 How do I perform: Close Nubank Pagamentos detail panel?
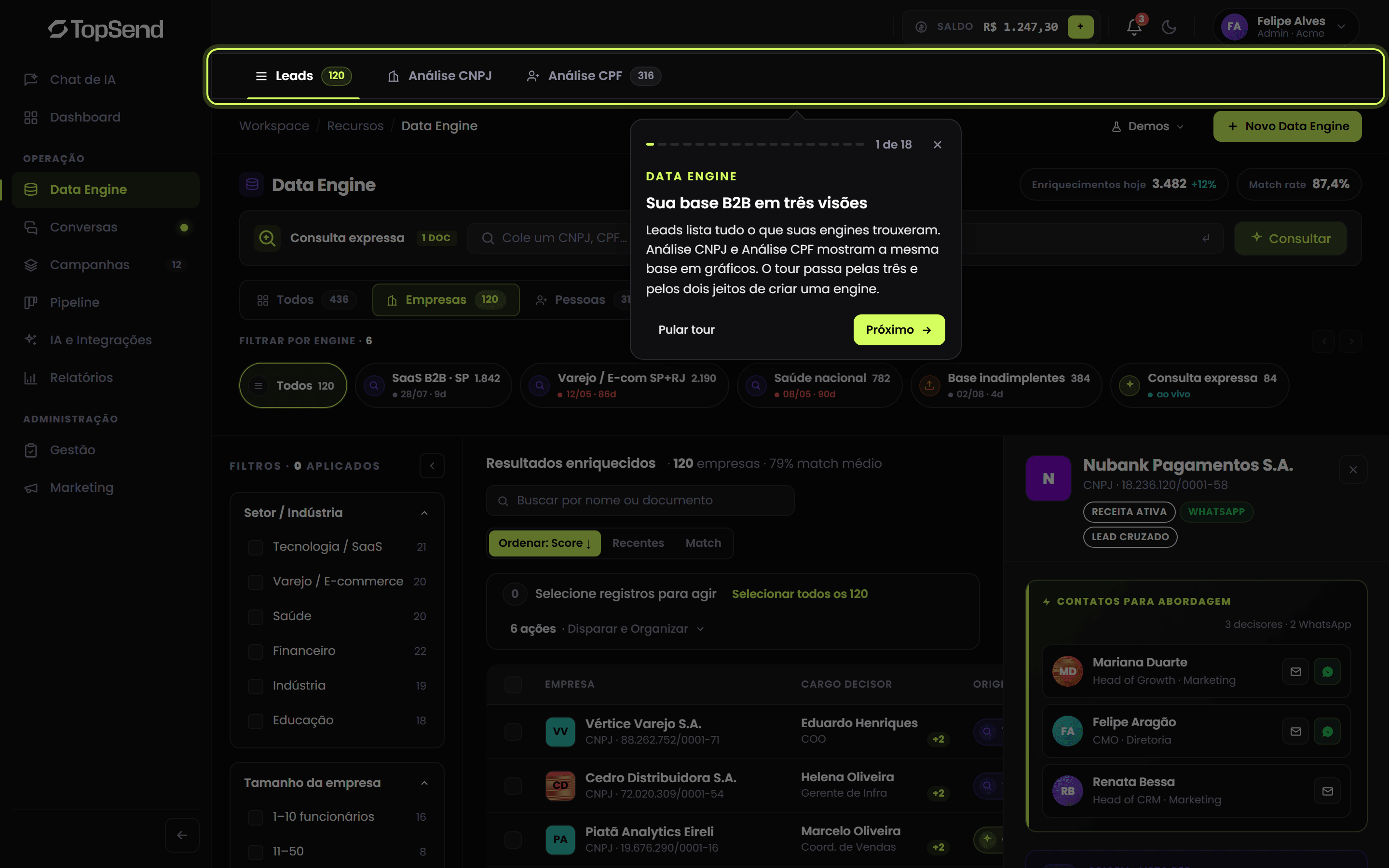pyautogui.click(x=1353, y=470)
